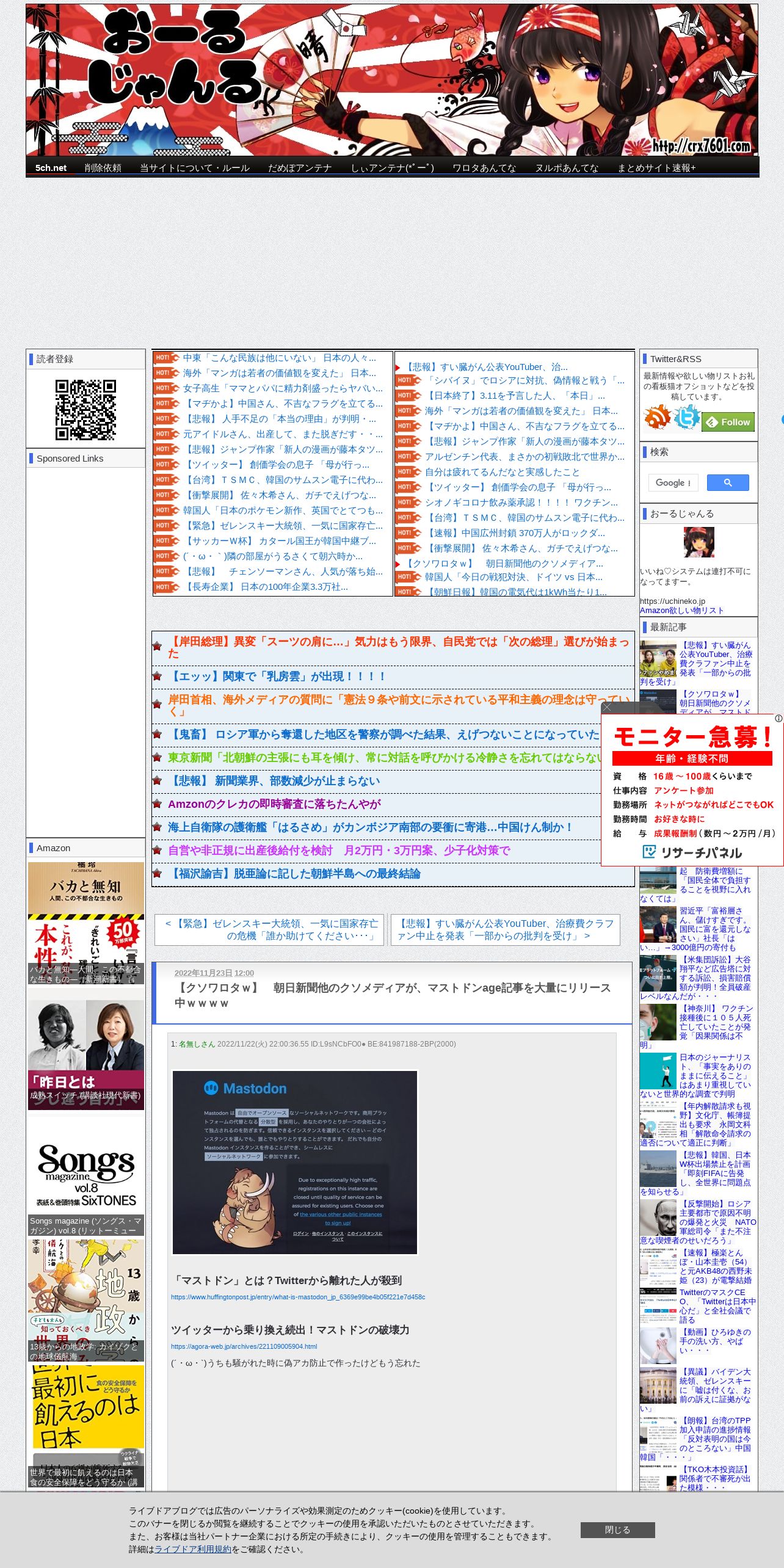Viewport: 784px width, 1568px height.
Task: Open アルゼンチン代表、まさかの初戦敗北 link
Action: click(524, 457)
